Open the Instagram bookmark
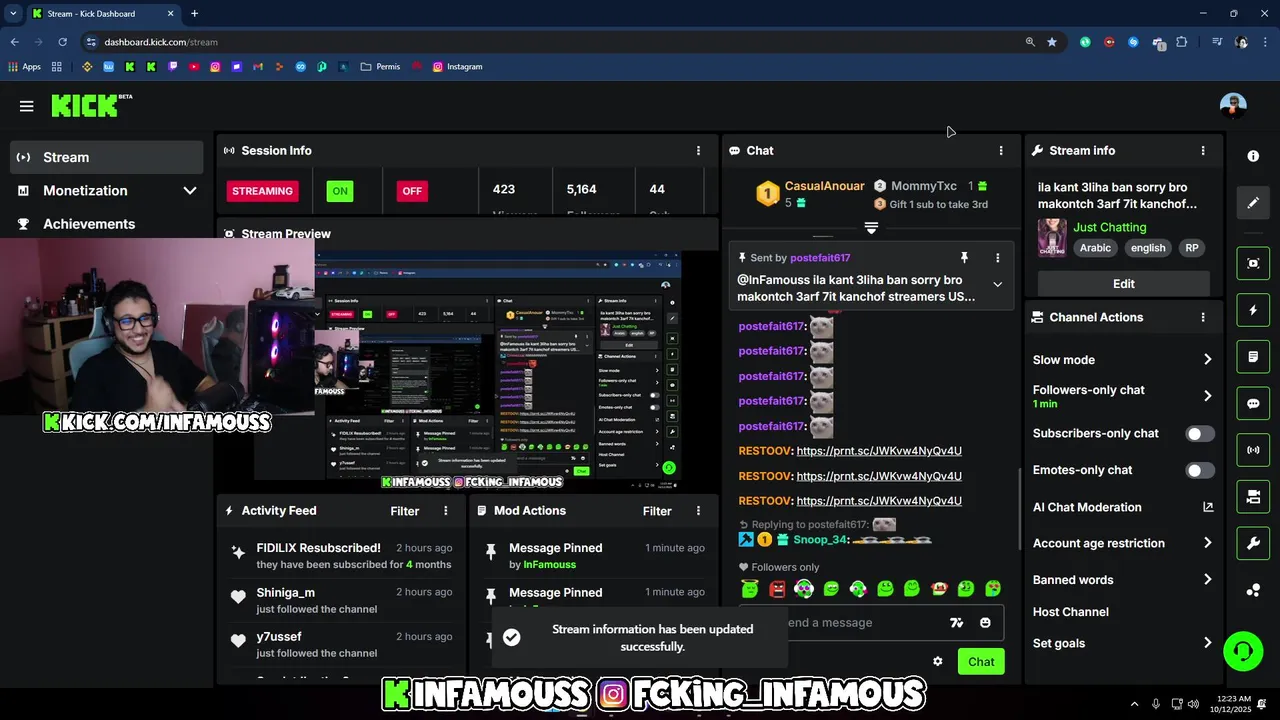 457,67
